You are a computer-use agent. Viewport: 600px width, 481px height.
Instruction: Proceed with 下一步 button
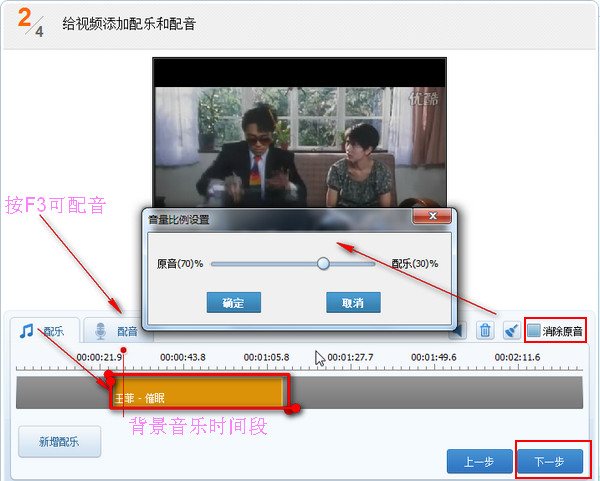pos(549,461)
